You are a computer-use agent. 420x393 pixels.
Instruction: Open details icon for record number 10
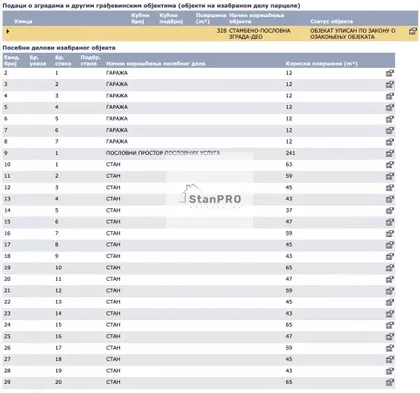pyautogui.click(x=390, y=165)
